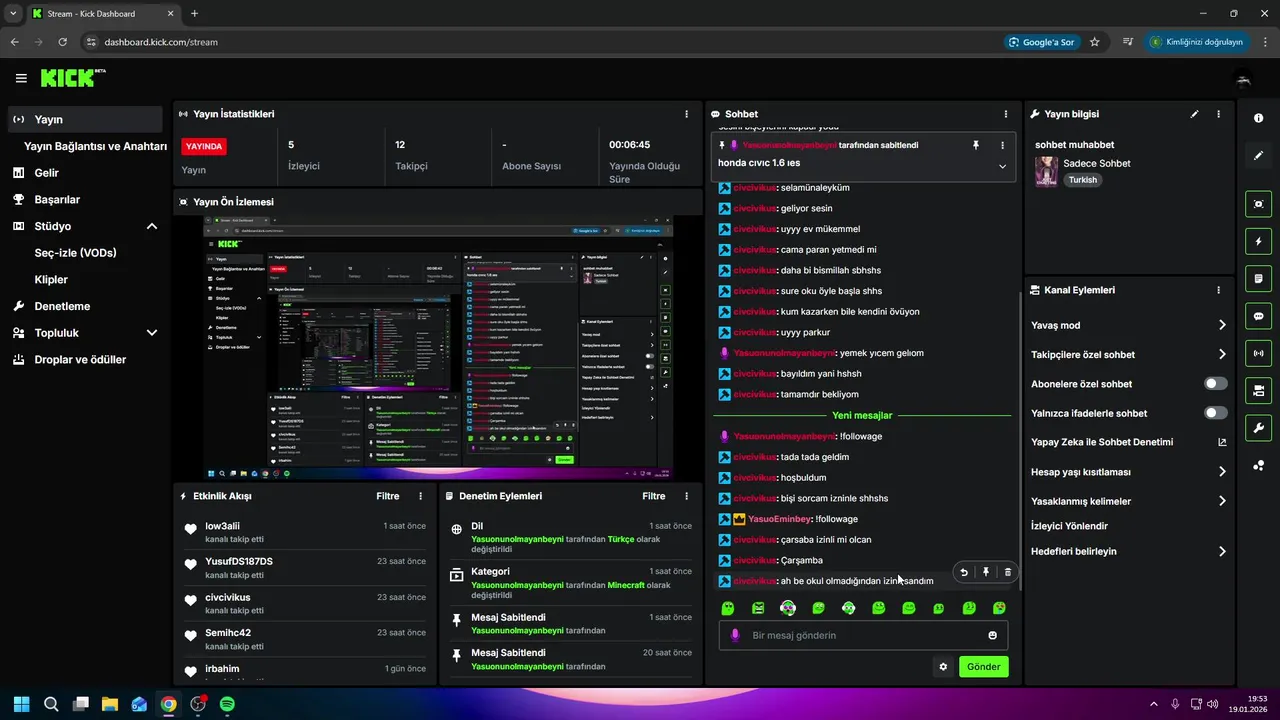Toggle the channel actions widget icon in sidebar
Image resolution: width=1280 pixels, height=720 pixels.
pyautogui.click(x=1258, y=390)
